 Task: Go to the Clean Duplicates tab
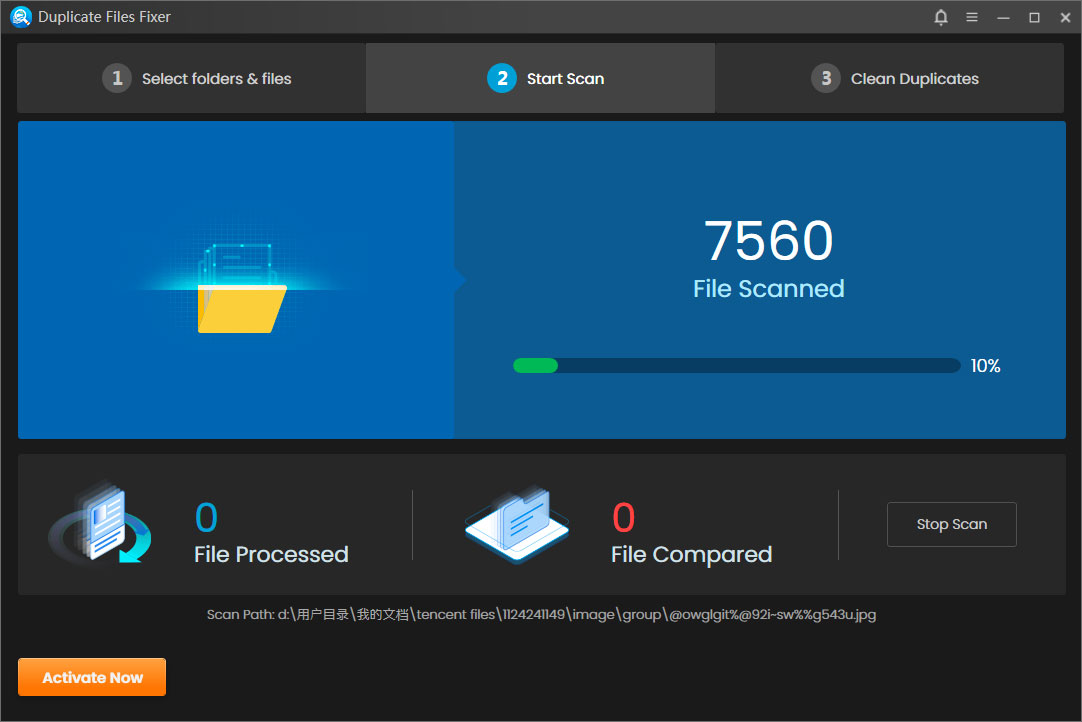point(914,79)
